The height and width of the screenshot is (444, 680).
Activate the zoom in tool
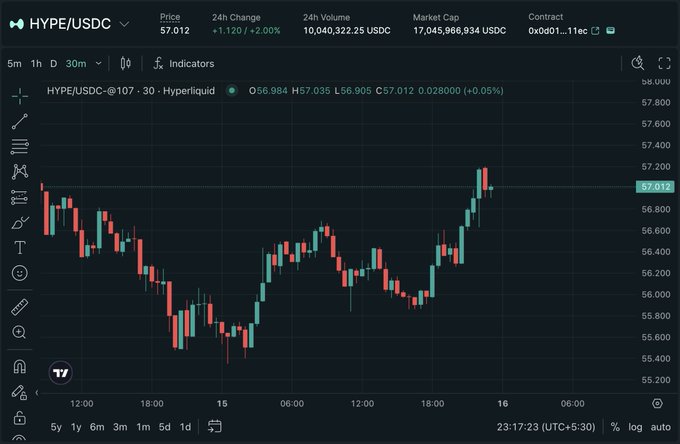(x=20, y=332)
